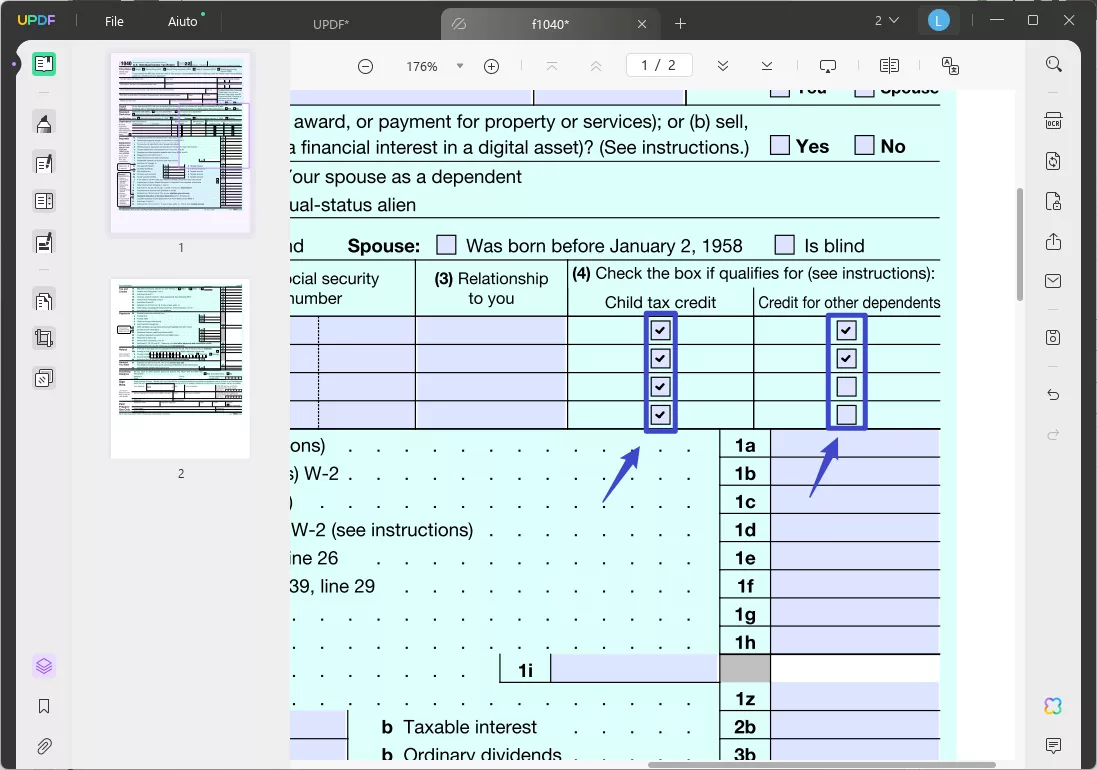Close the f1040* tab
Image resolution: width=1097 pixels, height=770 pixels.
(x=642, y=24)
